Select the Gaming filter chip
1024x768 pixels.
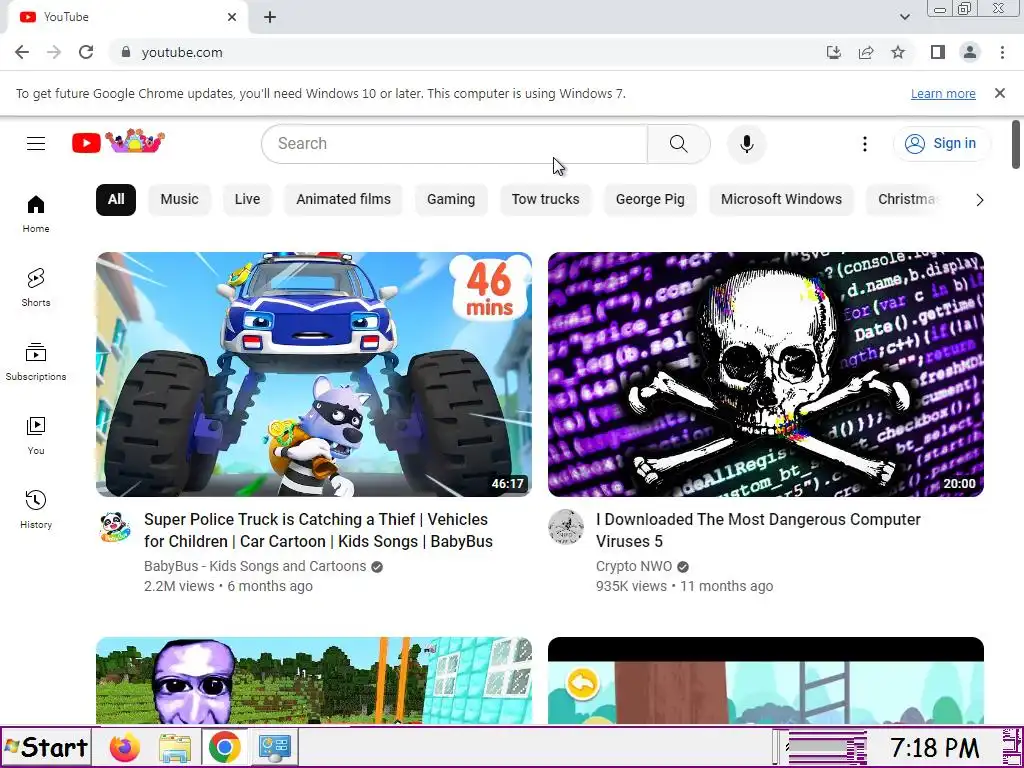coord(451,200)
